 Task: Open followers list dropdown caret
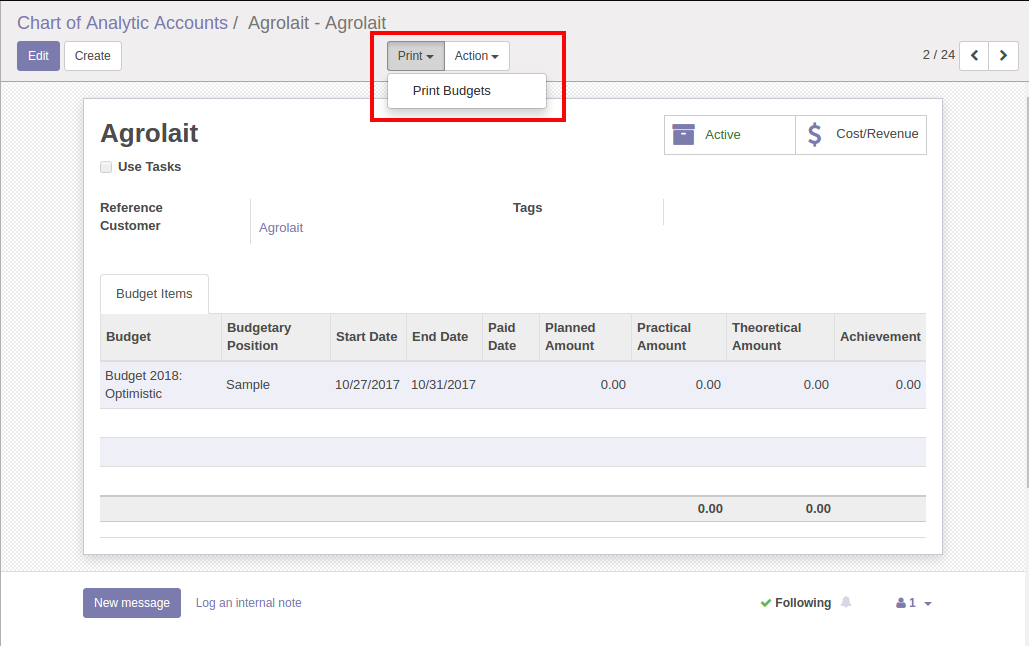pos(928,604)
